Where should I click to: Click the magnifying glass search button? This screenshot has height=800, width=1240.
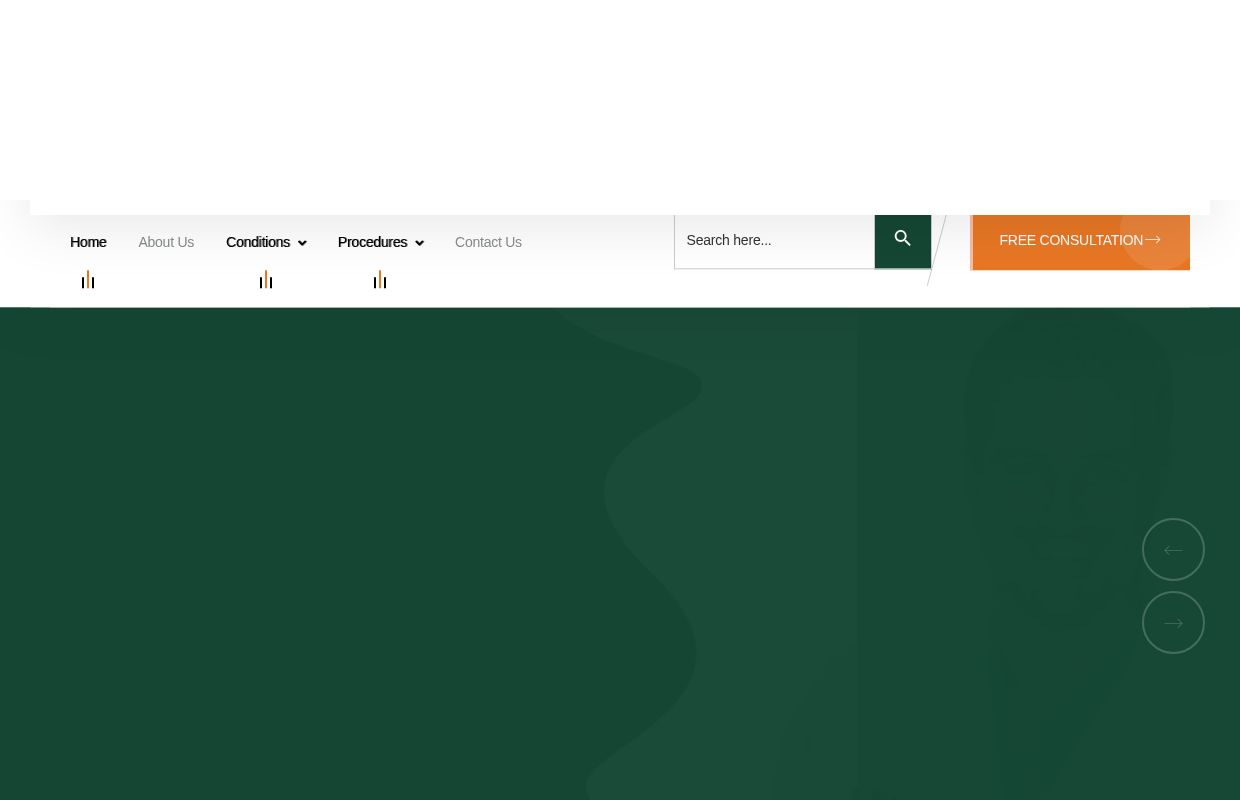(902, 240)
